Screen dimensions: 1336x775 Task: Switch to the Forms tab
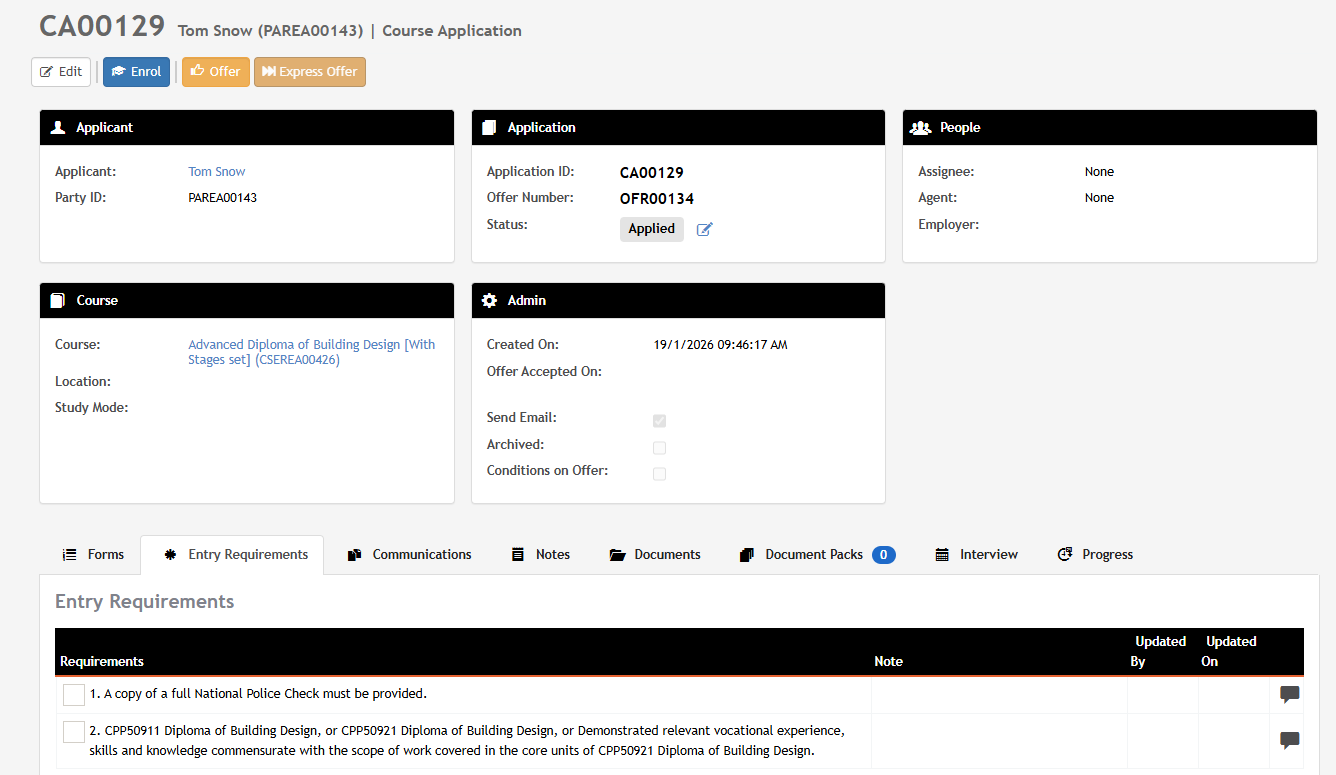(93, 554)
